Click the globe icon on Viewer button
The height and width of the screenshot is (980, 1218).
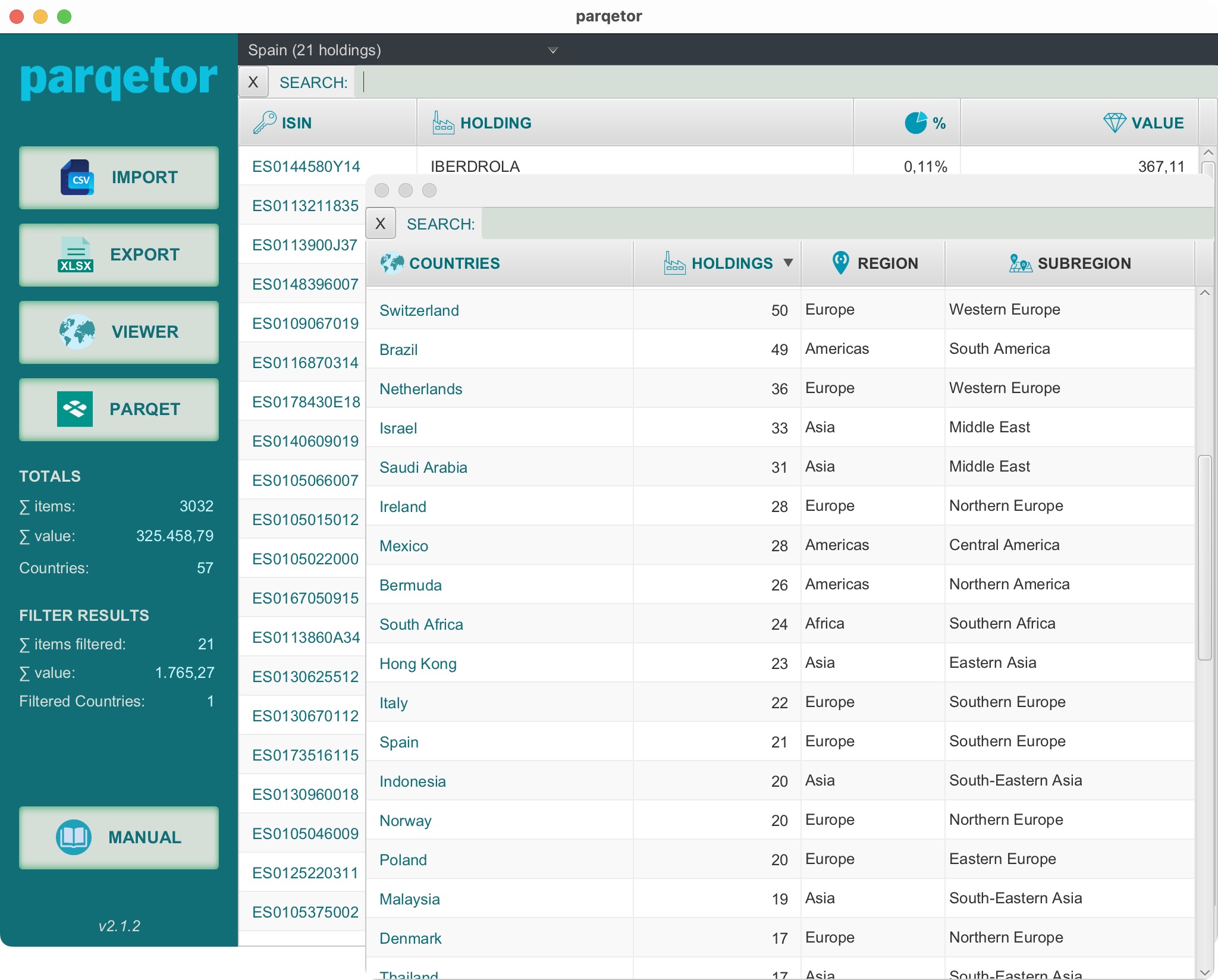[x=77, y=332]
